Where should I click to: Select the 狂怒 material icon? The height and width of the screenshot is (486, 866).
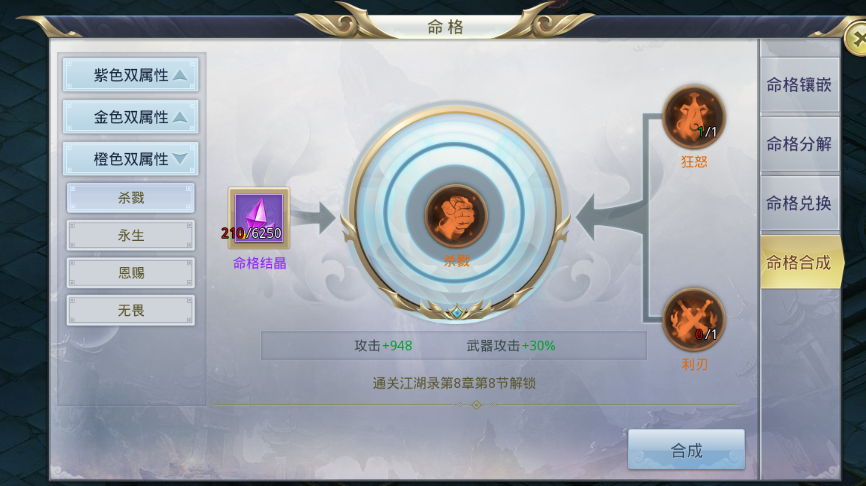point(694,117)
